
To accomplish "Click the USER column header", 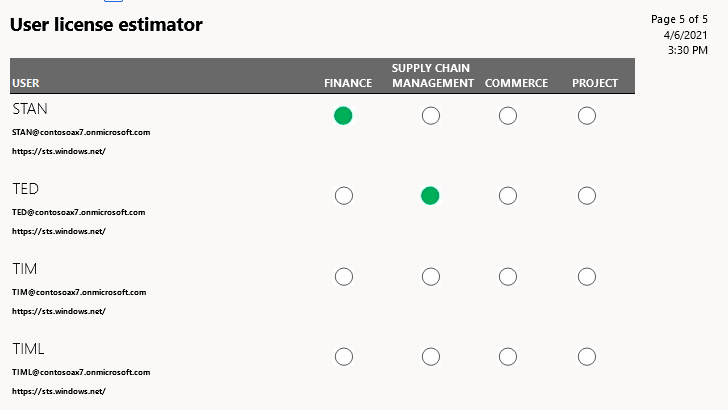I will pyautogui.click(x=26, y=83).
